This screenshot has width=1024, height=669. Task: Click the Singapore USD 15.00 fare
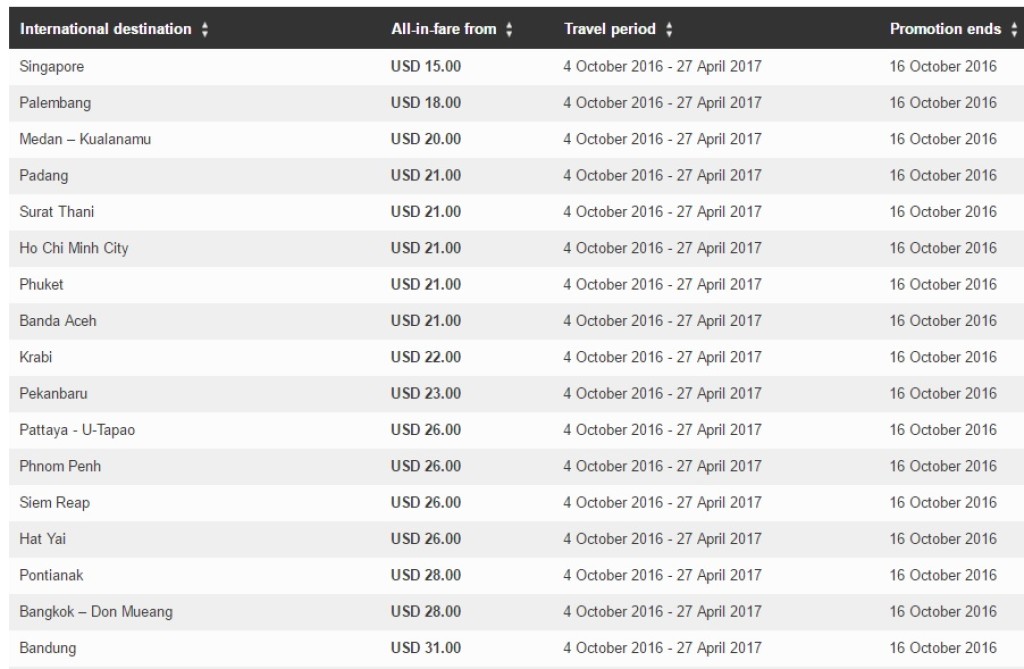point(426,66)
